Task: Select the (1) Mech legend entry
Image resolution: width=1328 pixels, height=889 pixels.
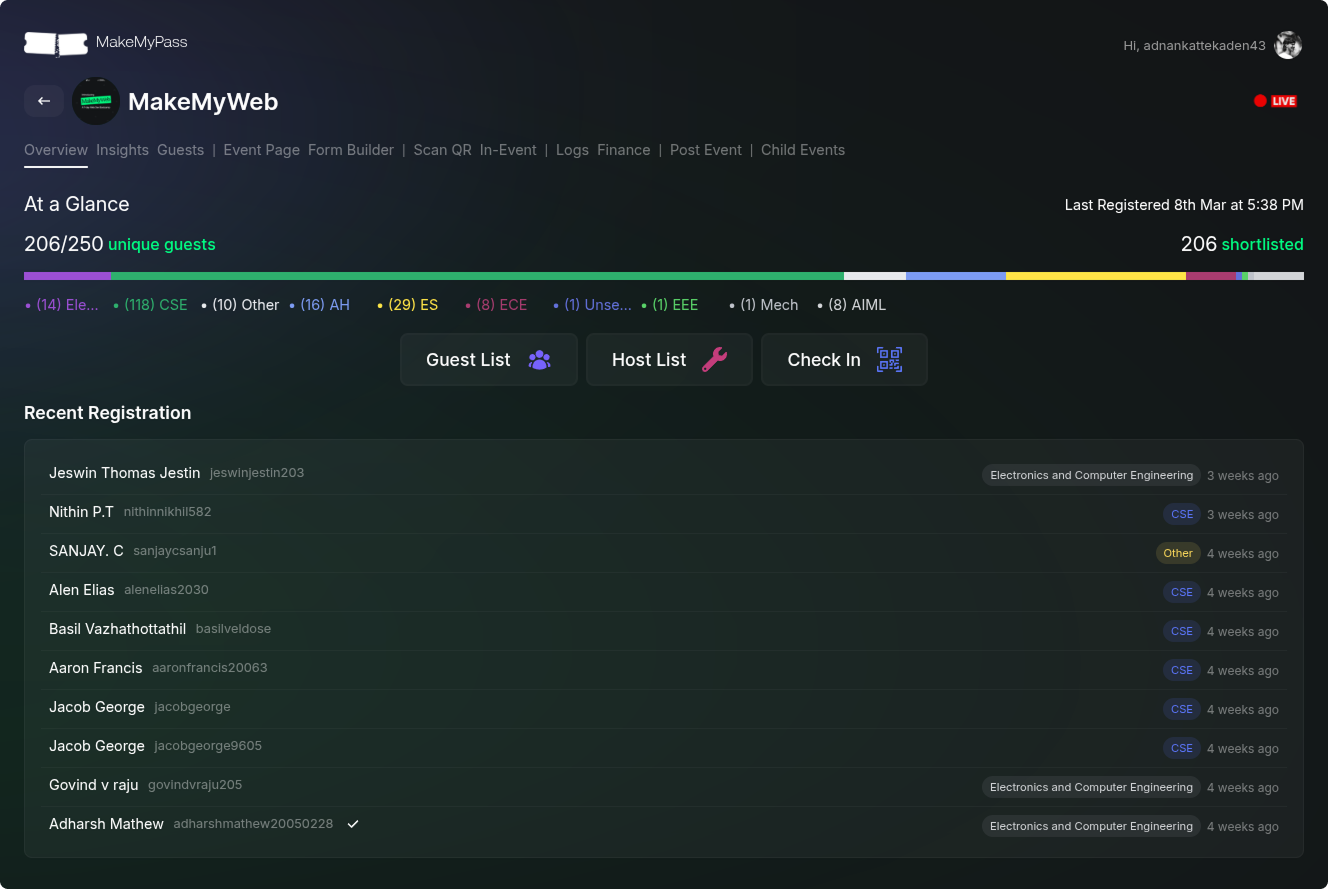Action: coord(763,305)
